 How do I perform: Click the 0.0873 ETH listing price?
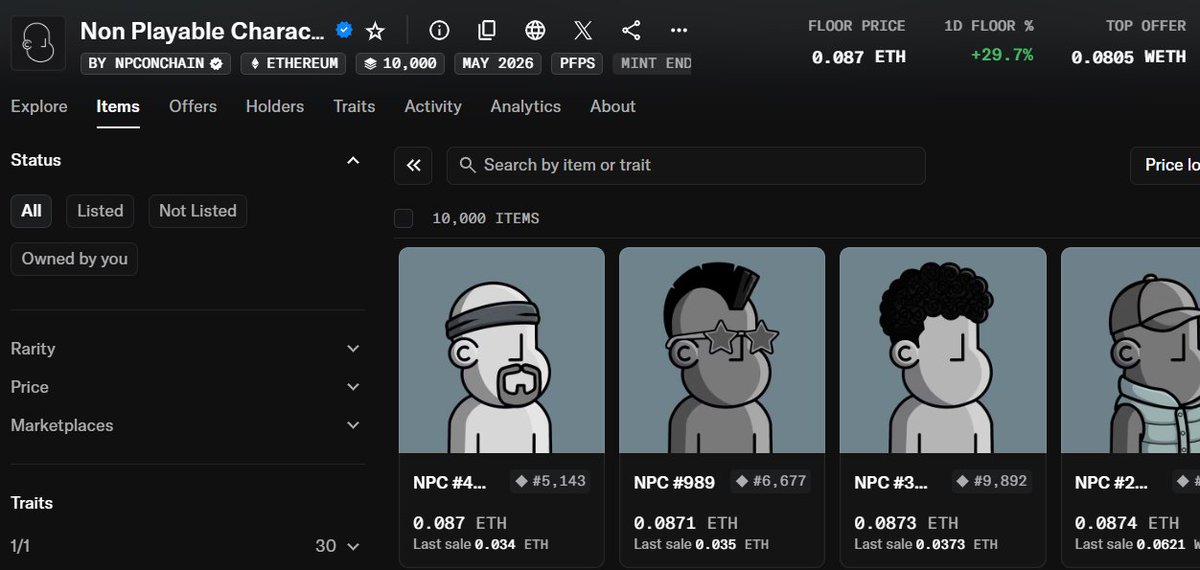[906, 522]
